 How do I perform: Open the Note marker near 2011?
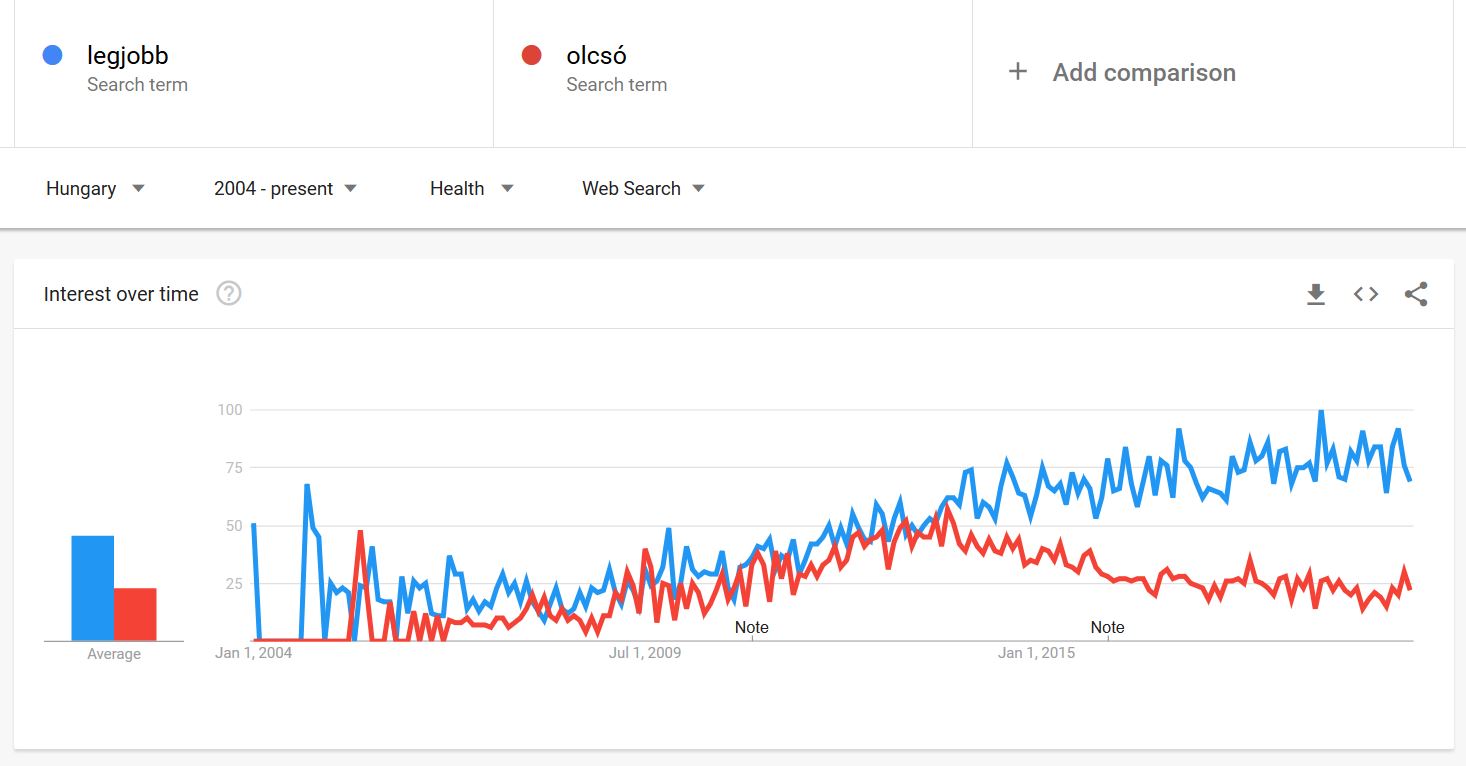(752, 627)
